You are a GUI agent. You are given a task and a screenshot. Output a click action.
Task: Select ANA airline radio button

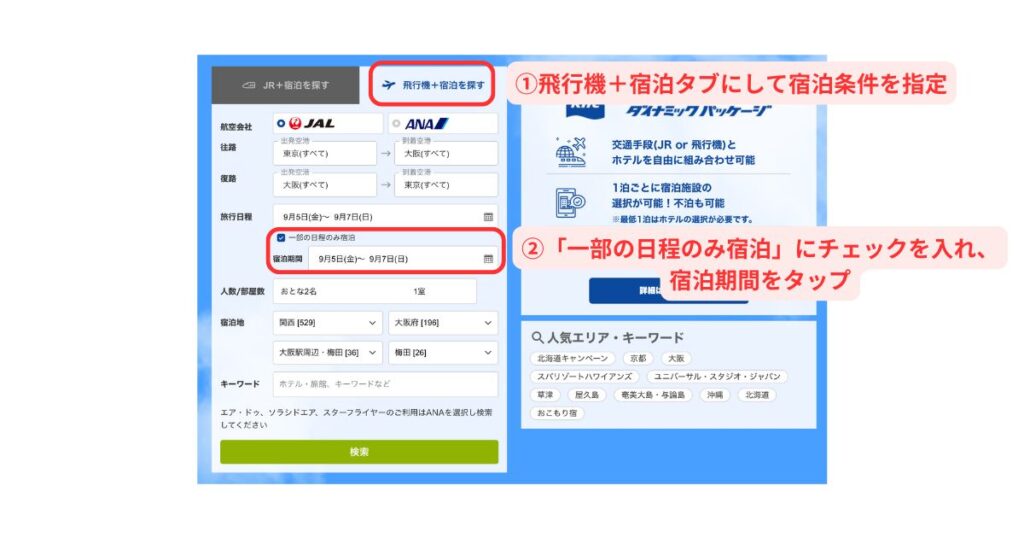396,123
